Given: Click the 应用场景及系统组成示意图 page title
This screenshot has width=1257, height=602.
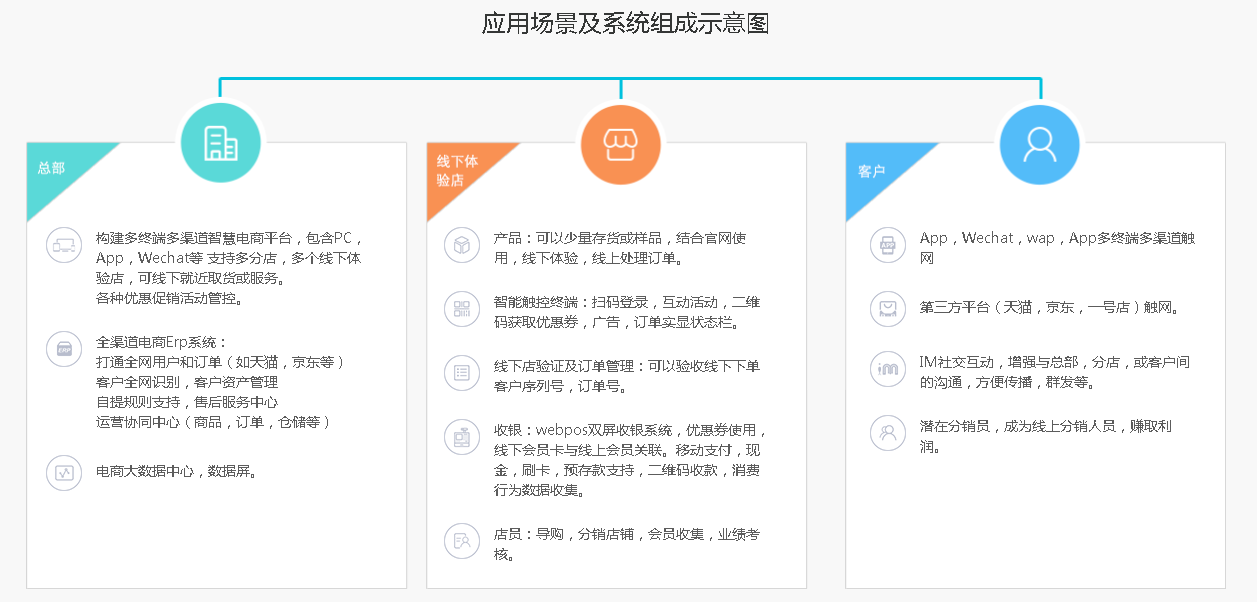Looking at the screenshot, I should point(625,24).
